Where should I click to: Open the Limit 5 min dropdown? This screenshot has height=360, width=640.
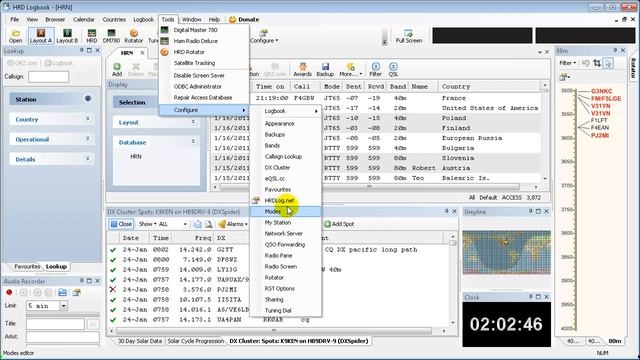pyautogui.click(x=64, y=305)
